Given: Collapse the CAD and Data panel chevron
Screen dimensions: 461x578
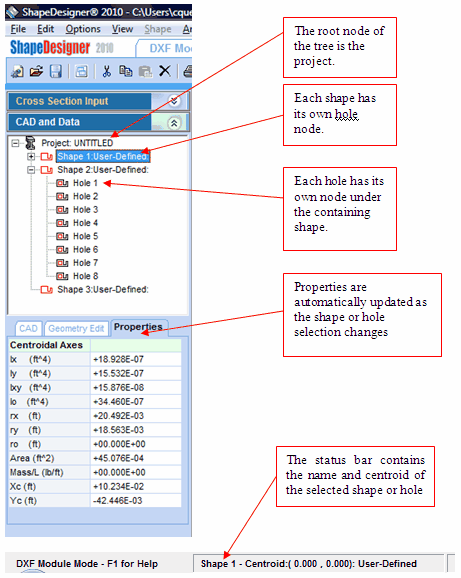Looking at the screenshot, I should tap(174, 123).
